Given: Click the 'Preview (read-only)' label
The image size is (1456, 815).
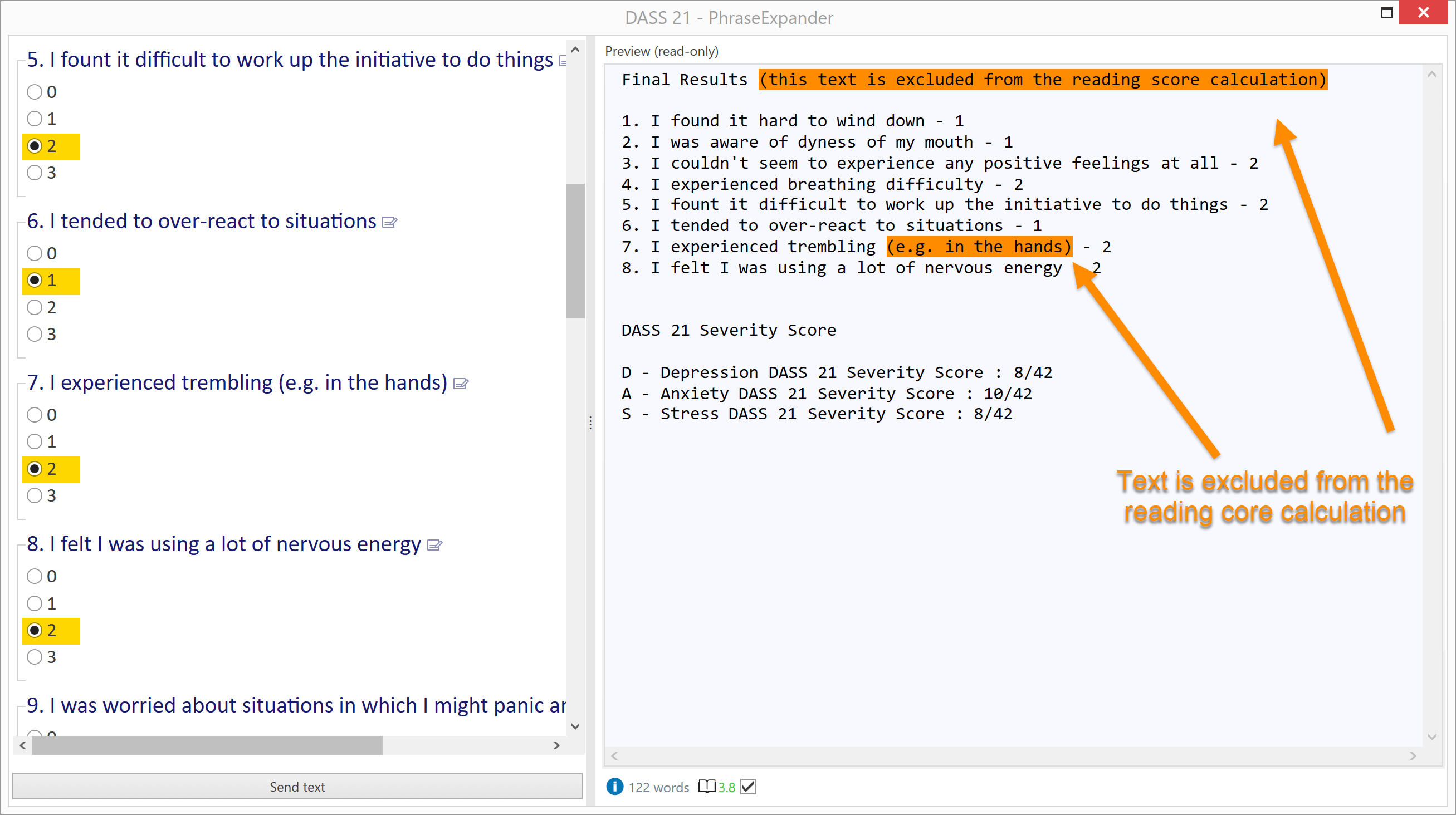Looking at the screenshot, I should (661, 51).
